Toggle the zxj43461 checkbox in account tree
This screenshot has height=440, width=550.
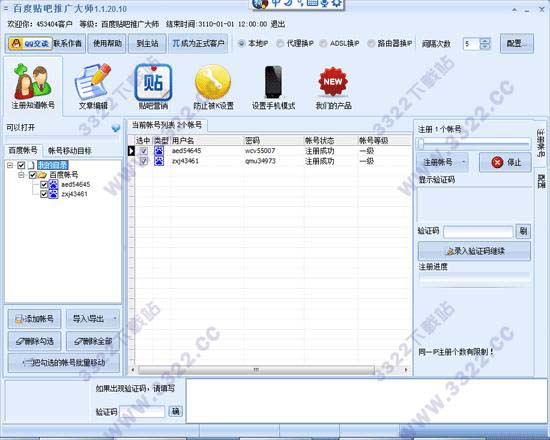coord(44,194)
